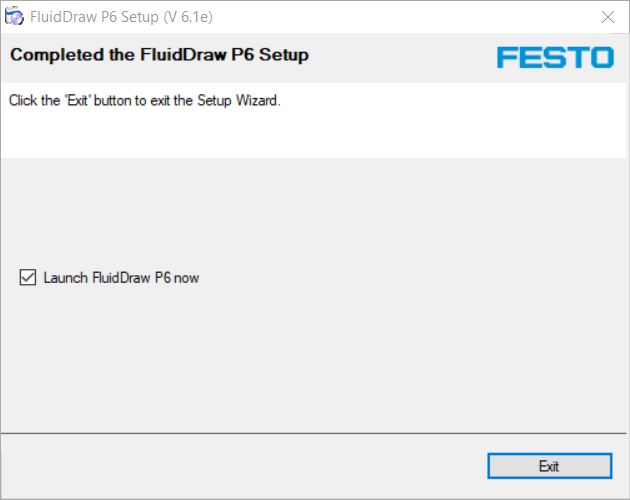Click the horizontal separator line above Exit

(313, 433)
